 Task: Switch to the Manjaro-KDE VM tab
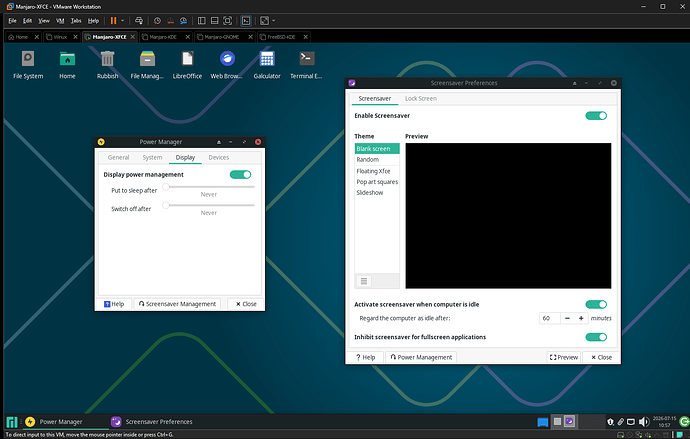[164, 37]
